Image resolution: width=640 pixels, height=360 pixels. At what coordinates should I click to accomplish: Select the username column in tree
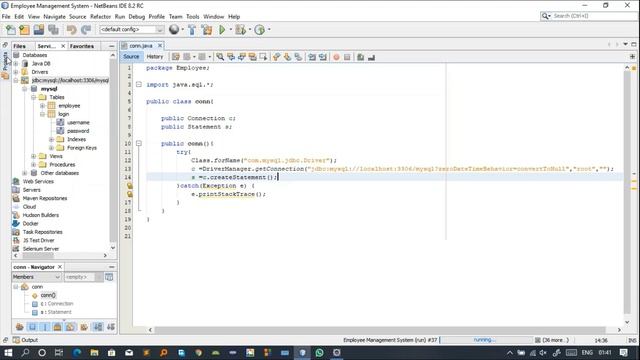(78, 122)
